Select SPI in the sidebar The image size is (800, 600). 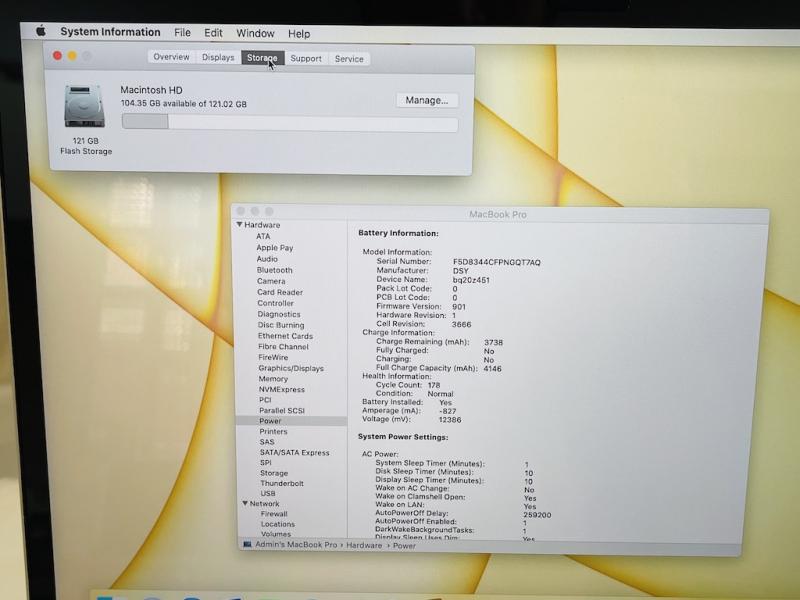click(265, 463)
